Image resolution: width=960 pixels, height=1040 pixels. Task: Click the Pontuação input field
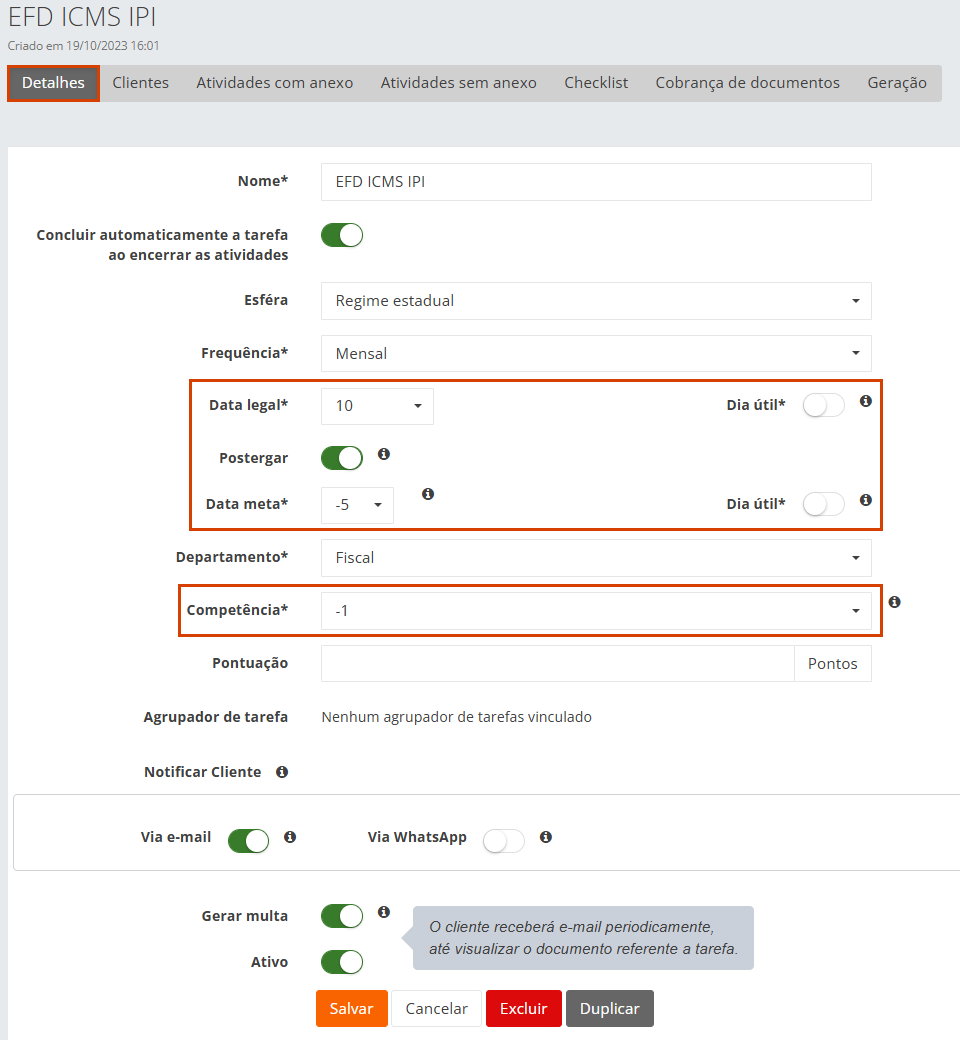(557, 663)
